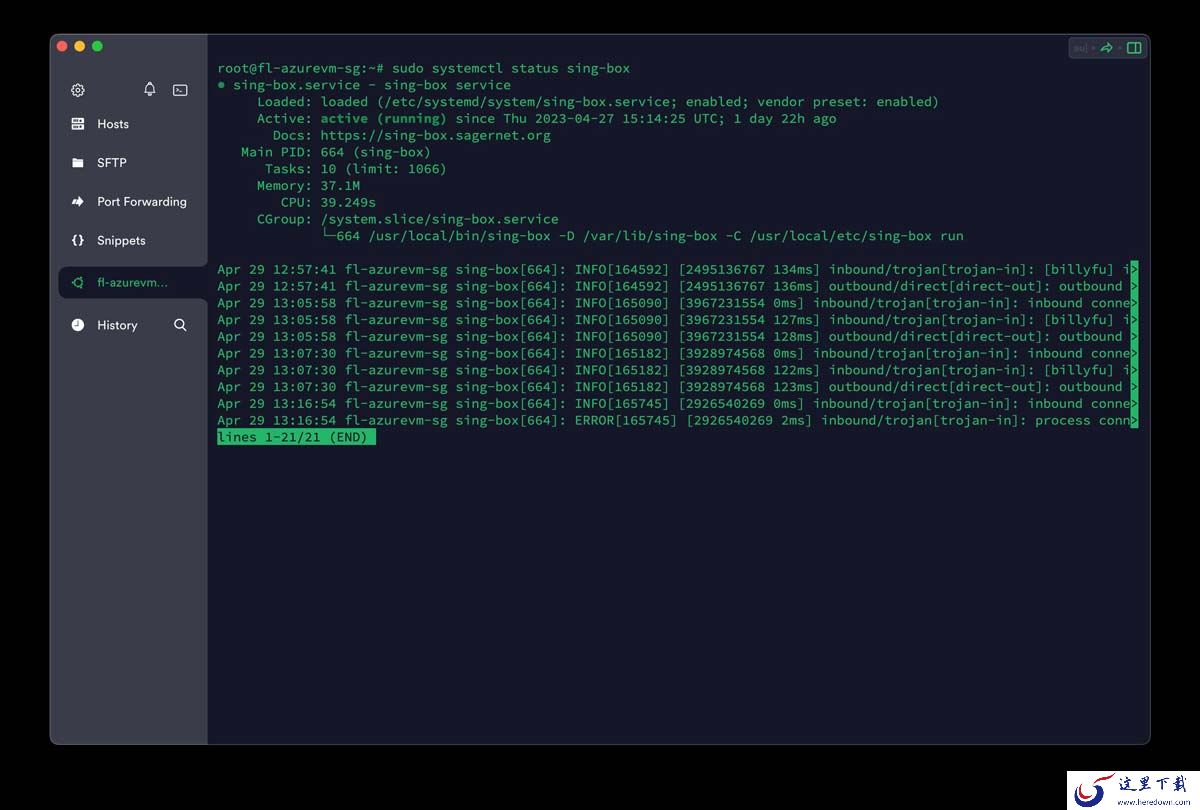This screenshot has width=1200, height=810.
Task: Open new local terminal icon in sidebar
Action: click(x=180, y=90)
